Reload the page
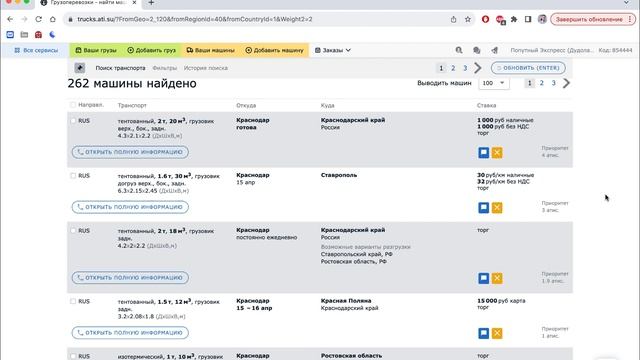The height and width of the screenshot is (360, 640). click(38, 19)
